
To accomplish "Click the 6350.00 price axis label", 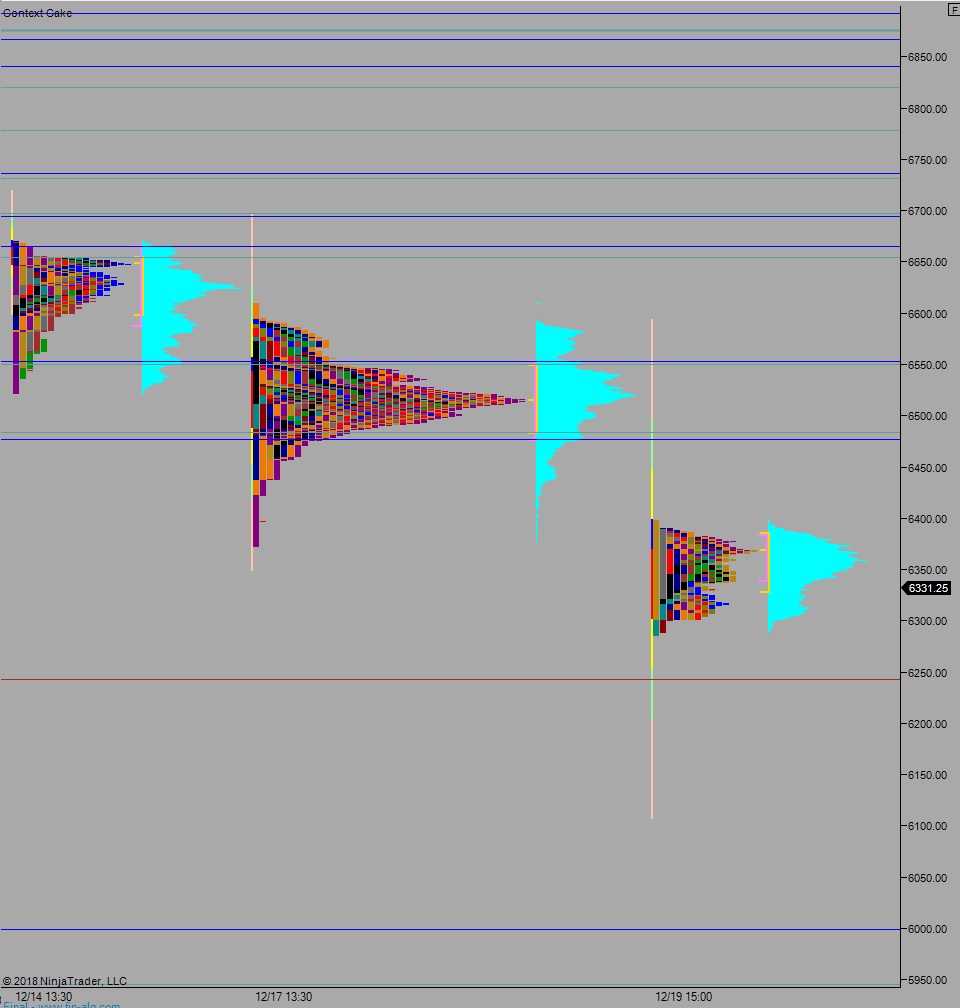I will 927,570.
